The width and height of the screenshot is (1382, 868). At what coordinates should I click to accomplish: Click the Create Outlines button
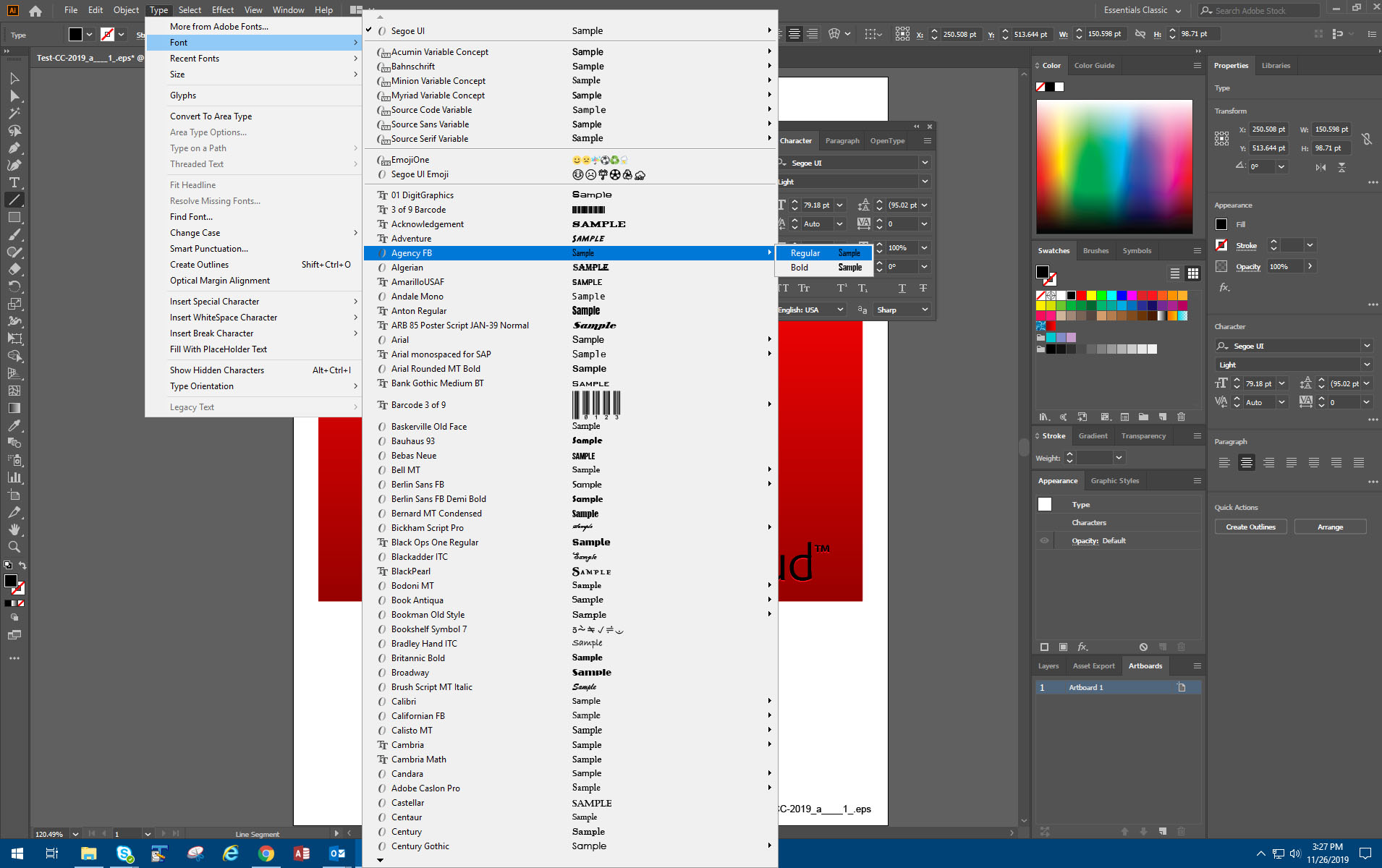(1250, 527)
